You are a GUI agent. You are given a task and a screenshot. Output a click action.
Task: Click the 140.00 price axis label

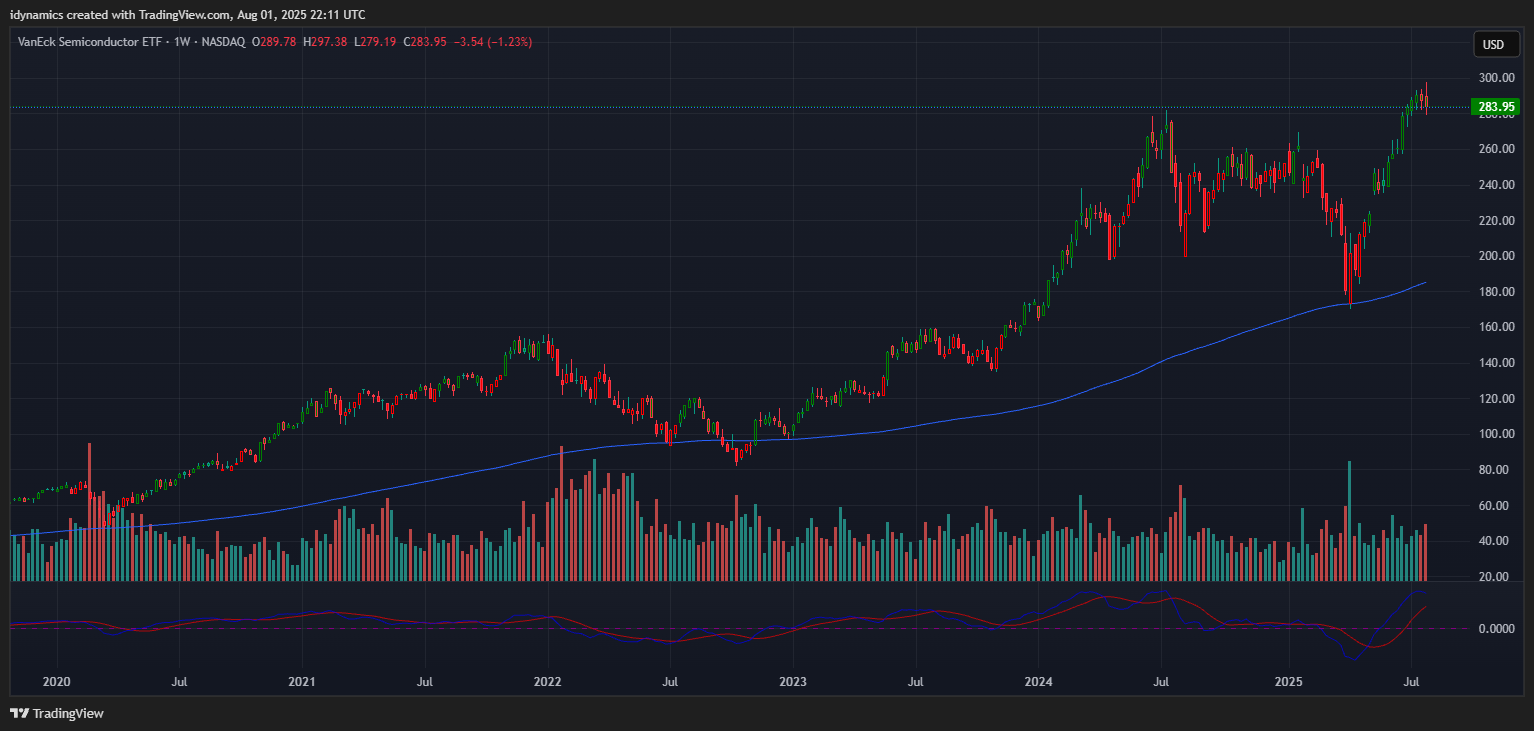(1495, 363)
